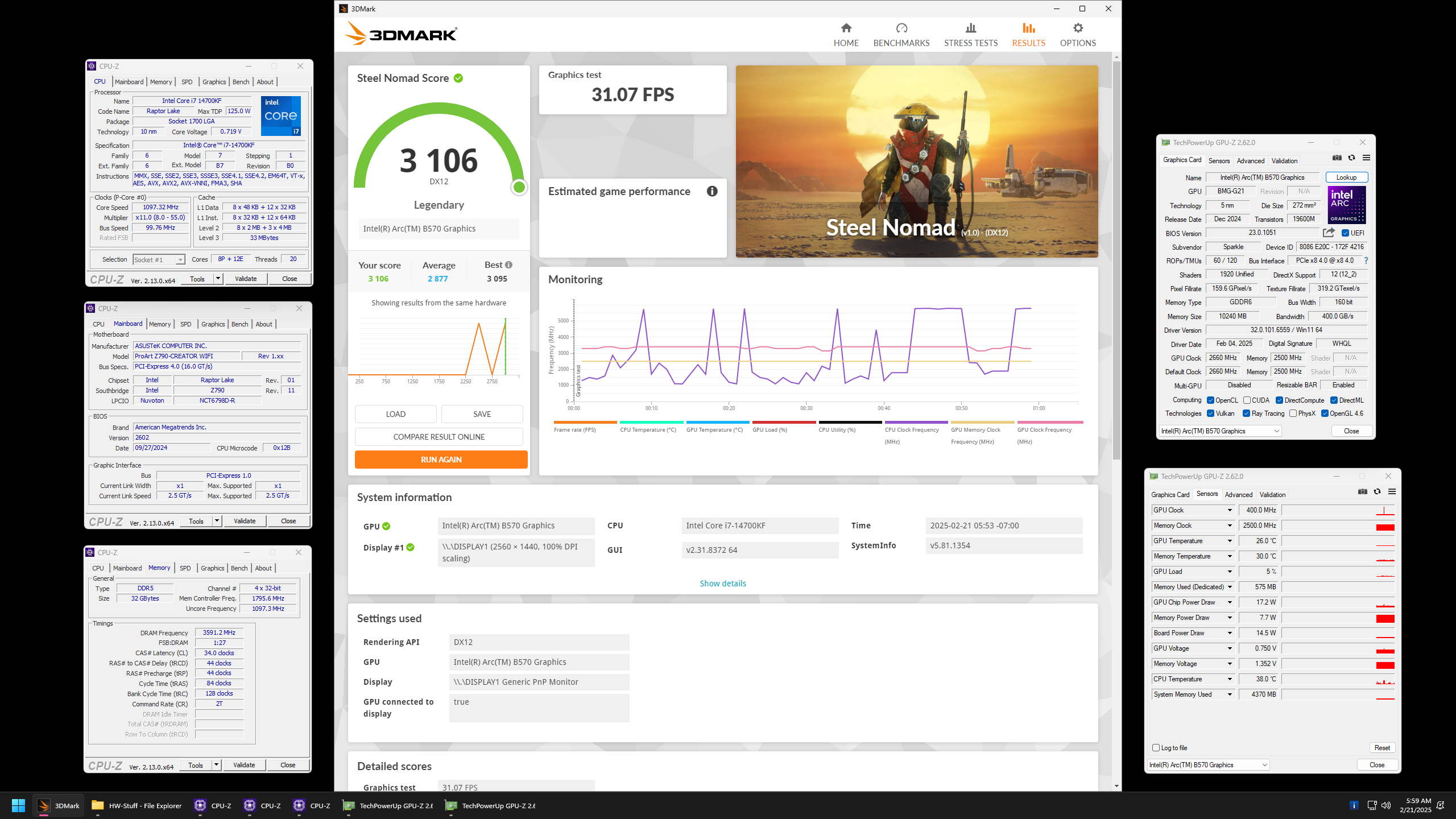Open Graphics tab in CPU-Z Mainboard window
Screen dimensions: 1456x819
pyautogui.click(x=213, y=324)
